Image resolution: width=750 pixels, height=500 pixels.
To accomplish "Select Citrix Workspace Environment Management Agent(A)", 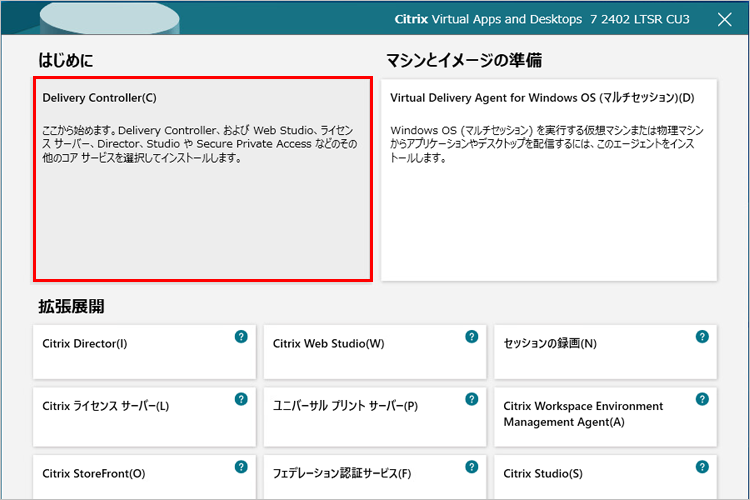I will pyautogui.click(x=590, y=416).
